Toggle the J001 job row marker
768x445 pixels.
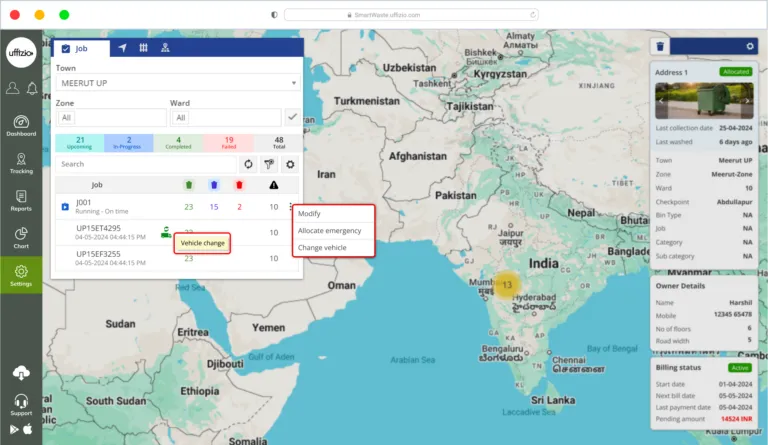tap(65, 207)
